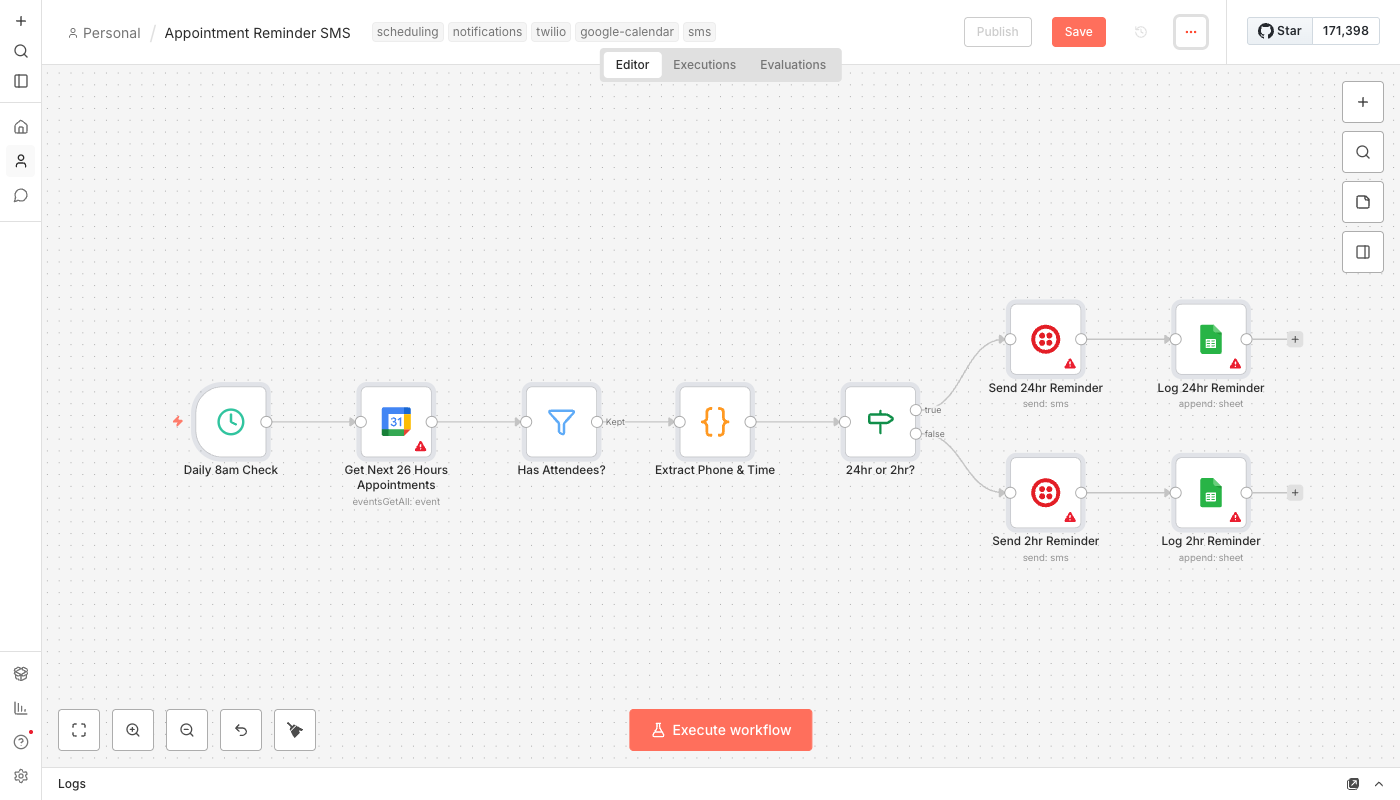The image size is (1400, 800).
Task: Save the workflow
Action: coord(1078,32)
